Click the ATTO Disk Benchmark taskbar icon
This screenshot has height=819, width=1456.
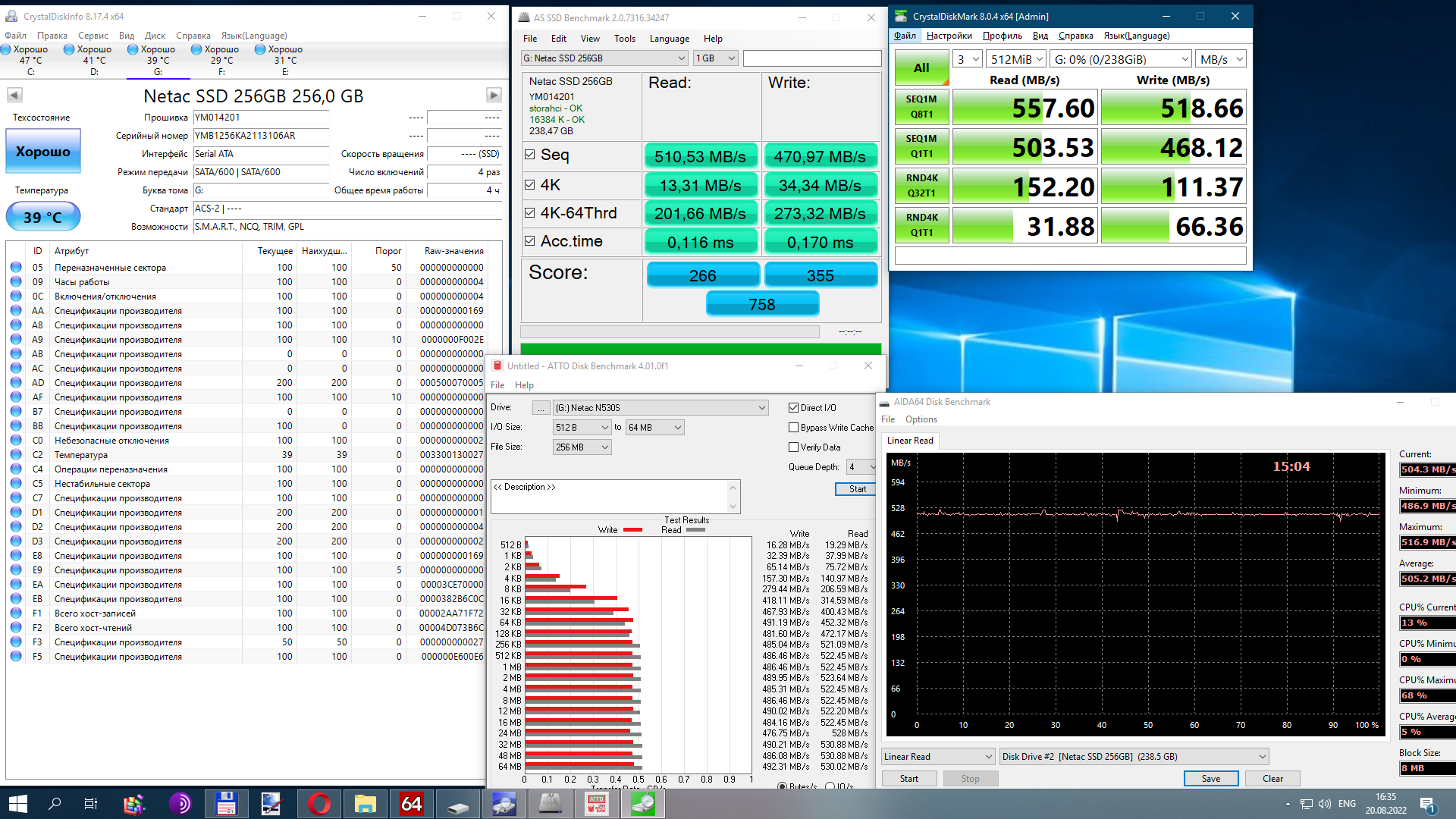596,804
